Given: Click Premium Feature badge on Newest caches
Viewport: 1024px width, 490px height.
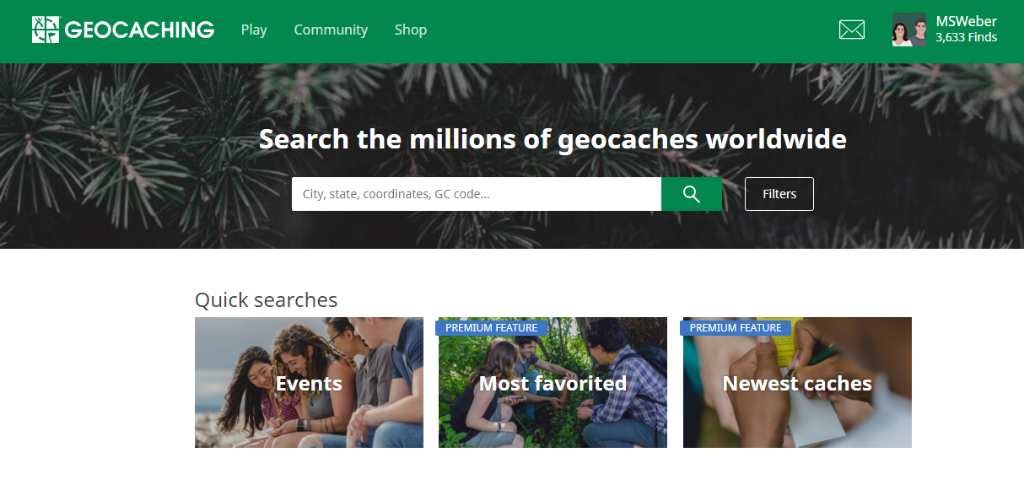Looking at the screenshot, I should click(735, 327).
